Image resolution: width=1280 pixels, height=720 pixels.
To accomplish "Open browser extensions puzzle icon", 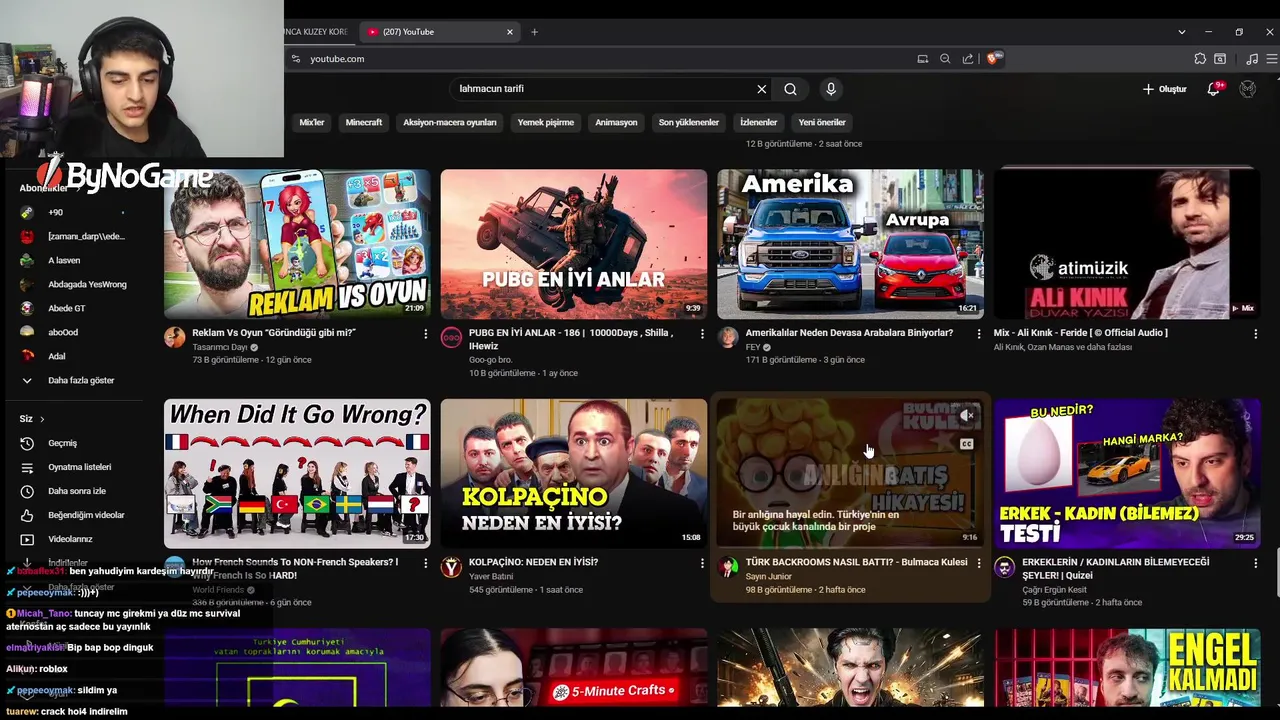I will (x=1200, y=59).
